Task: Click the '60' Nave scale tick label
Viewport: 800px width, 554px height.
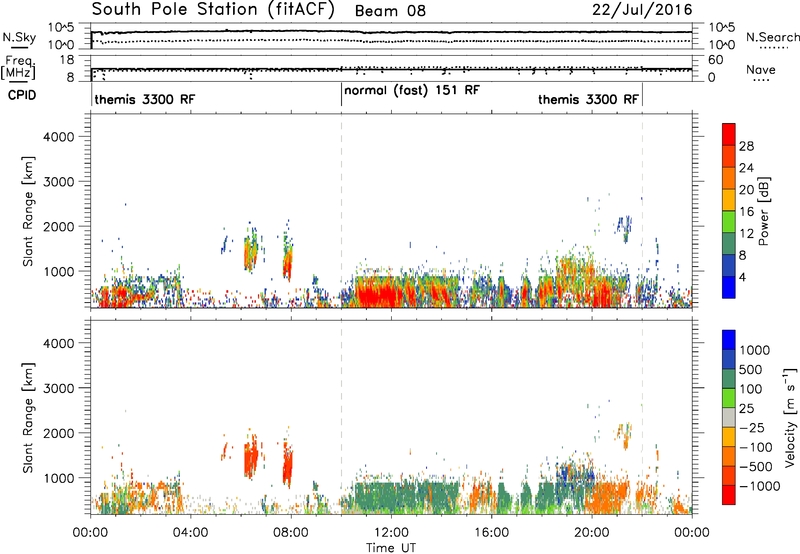Action: pyautogui.click(x=715, y=60)
